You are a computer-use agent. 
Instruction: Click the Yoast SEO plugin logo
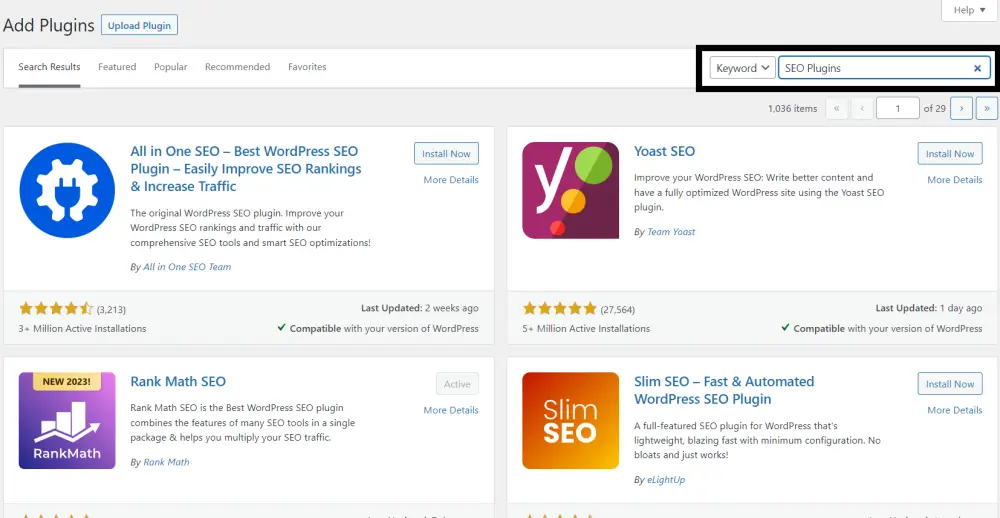point(570,190)
